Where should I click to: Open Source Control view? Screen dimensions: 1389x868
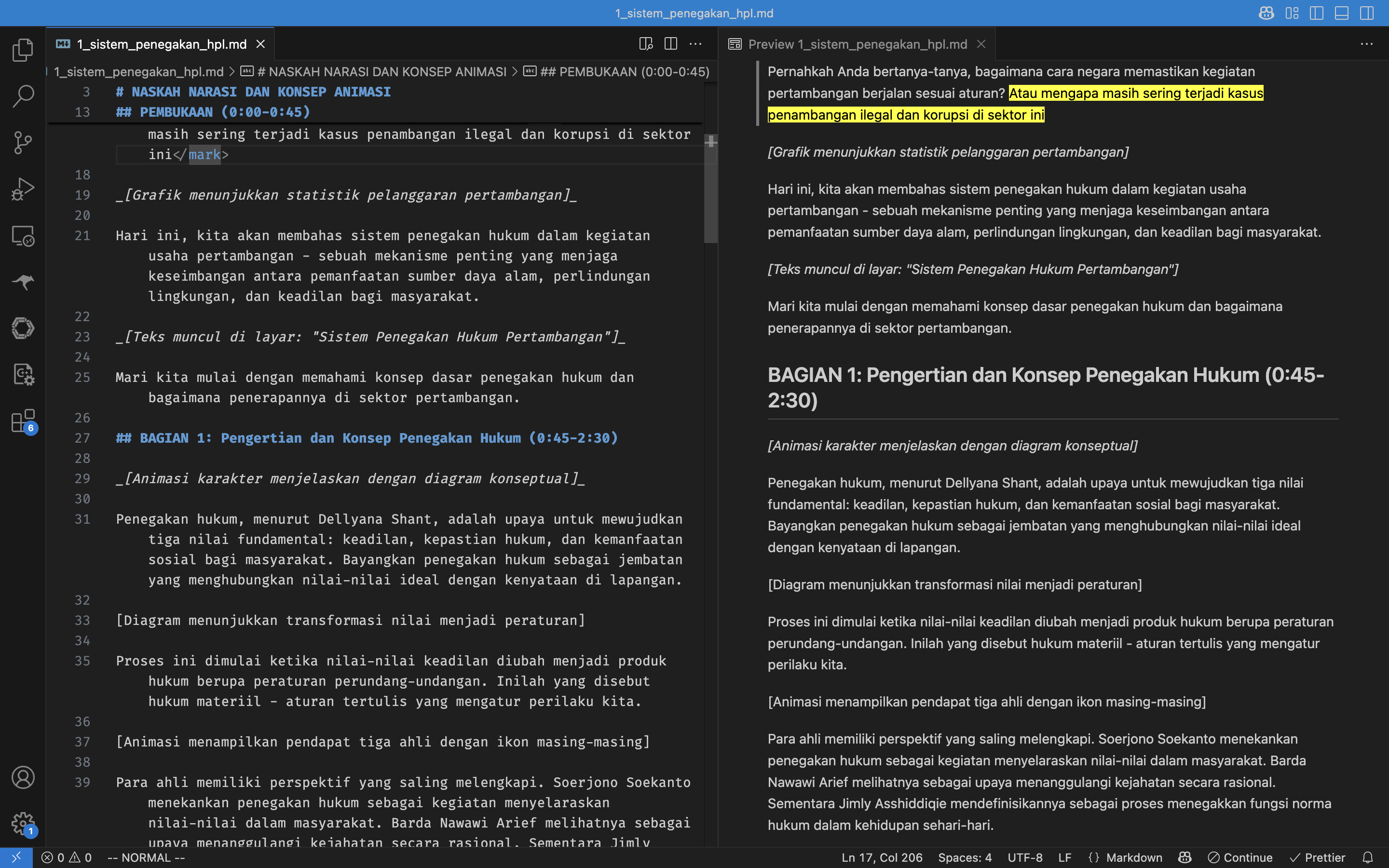pyautogui.click(x=23, y=142)
